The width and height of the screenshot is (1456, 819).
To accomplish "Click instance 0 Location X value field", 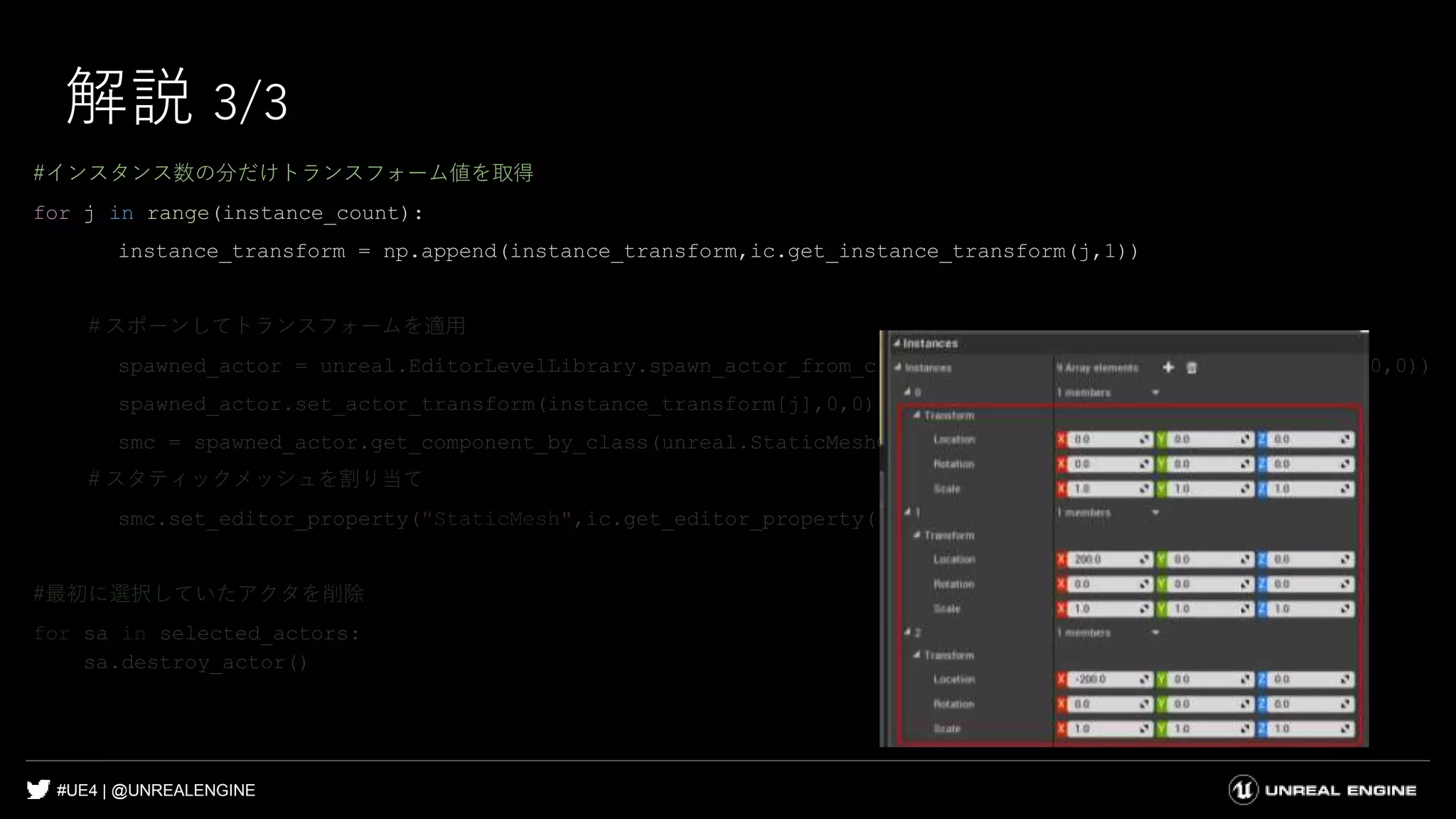I will click(1109, 439).
